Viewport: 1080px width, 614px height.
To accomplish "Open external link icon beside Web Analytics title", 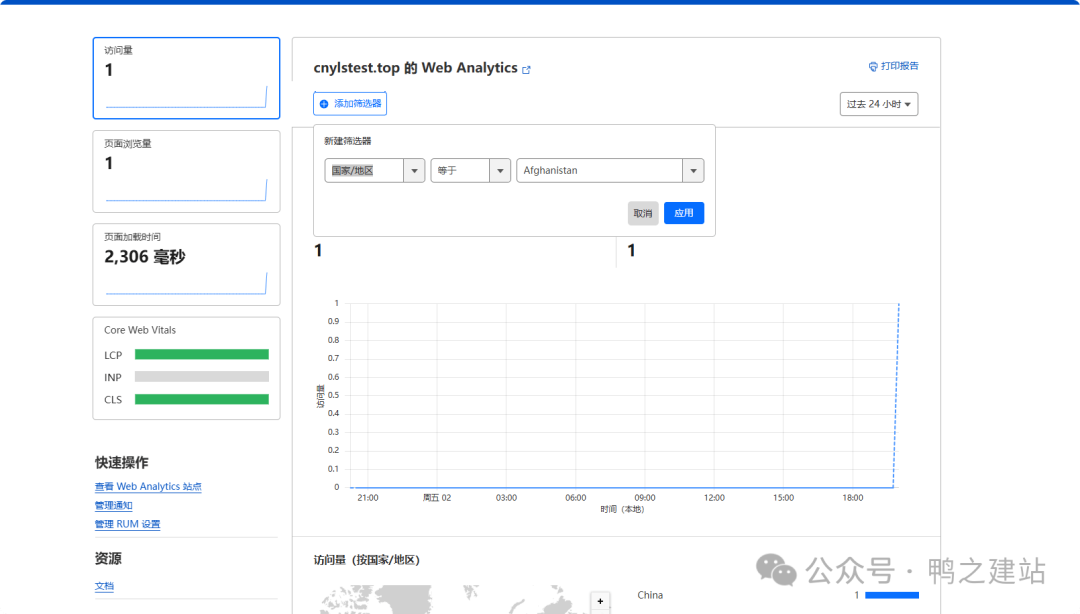I will tap(527, 70).
